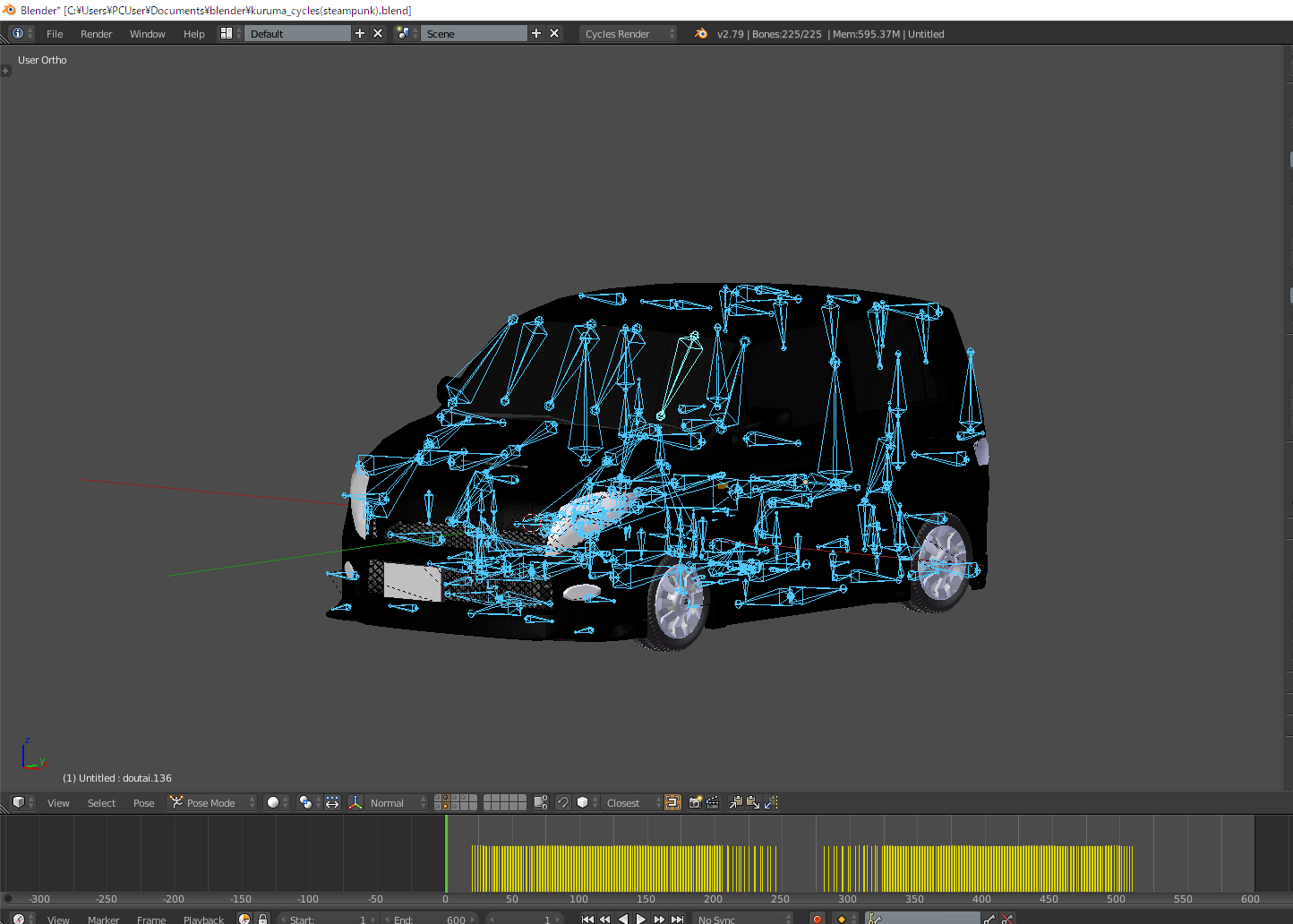Image resolution: width=1293 pixels, height=924 pixels.
Task: Click the End frame field in timeline
Action: (430, 919)
